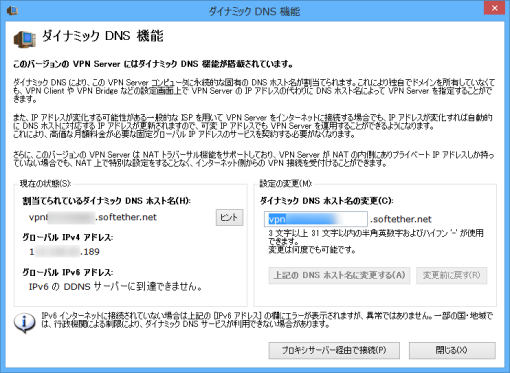Click the blue information icon
This screenshot has width=510, height=373.
click(24, 322)
